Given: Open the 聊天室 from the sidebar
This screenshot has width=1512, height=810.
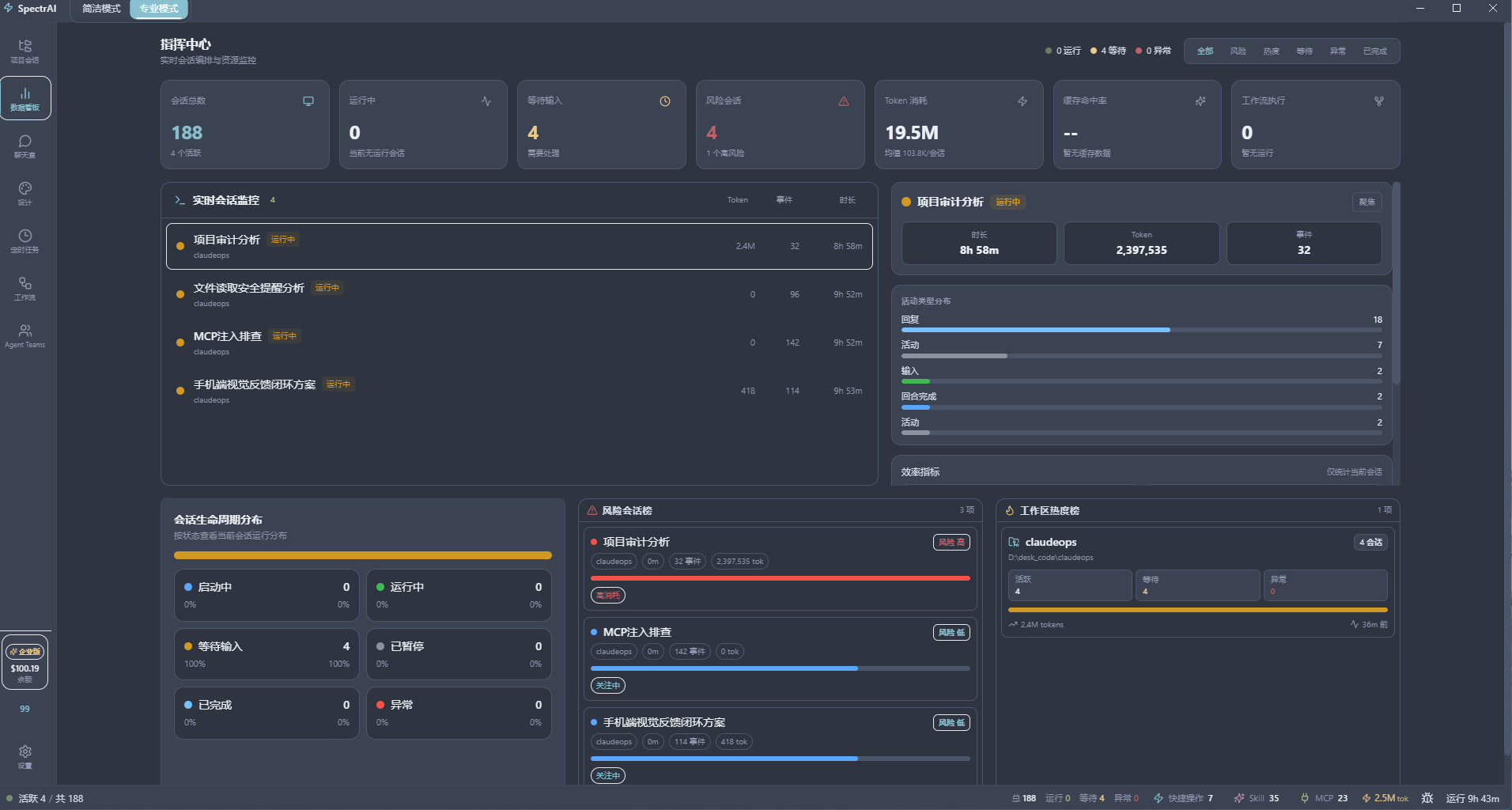Looking at the screenshot, I should pos(25,146).
